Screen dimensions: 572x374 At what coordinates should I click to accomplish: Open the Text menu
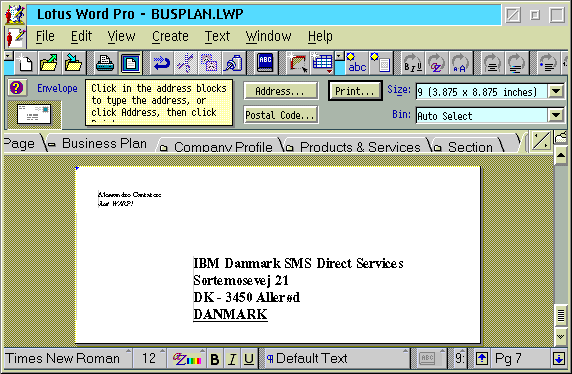217,36
